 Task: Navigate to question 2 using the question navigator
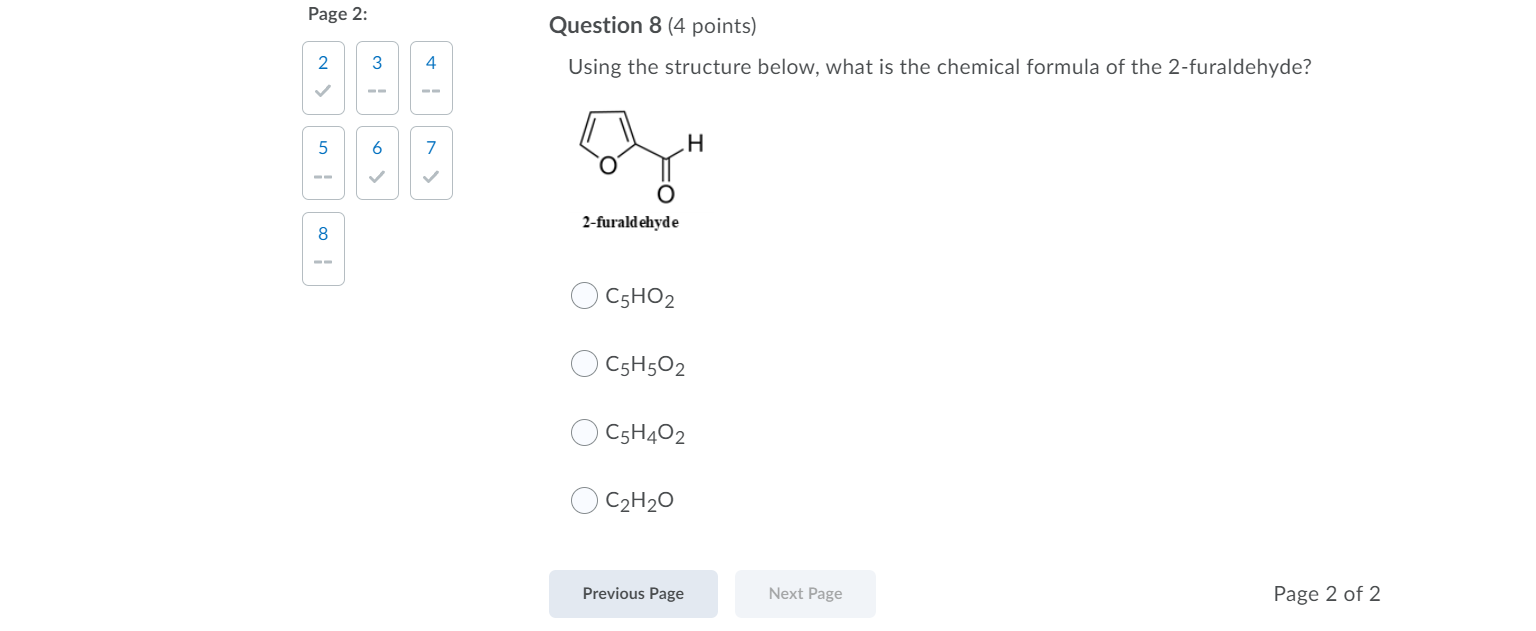pyautogui.click(x=322, y=77)
